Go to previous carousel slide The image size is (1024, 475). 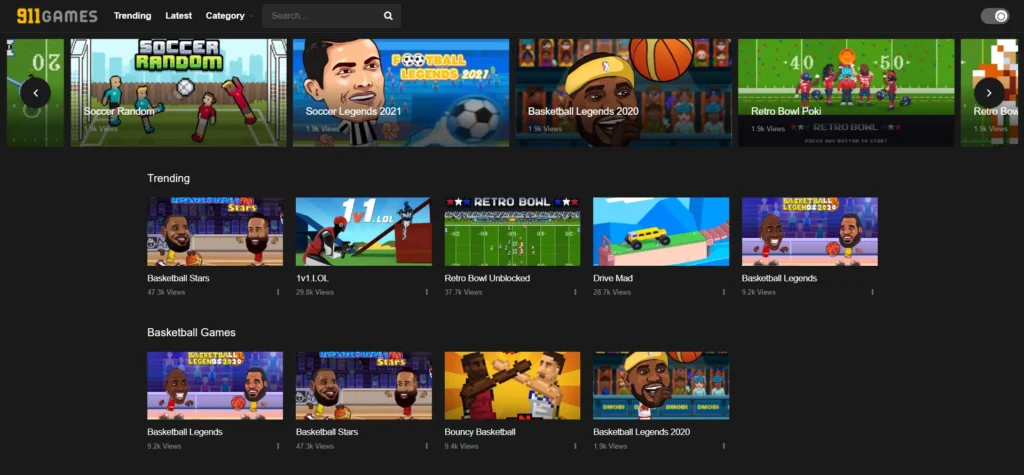35,93
